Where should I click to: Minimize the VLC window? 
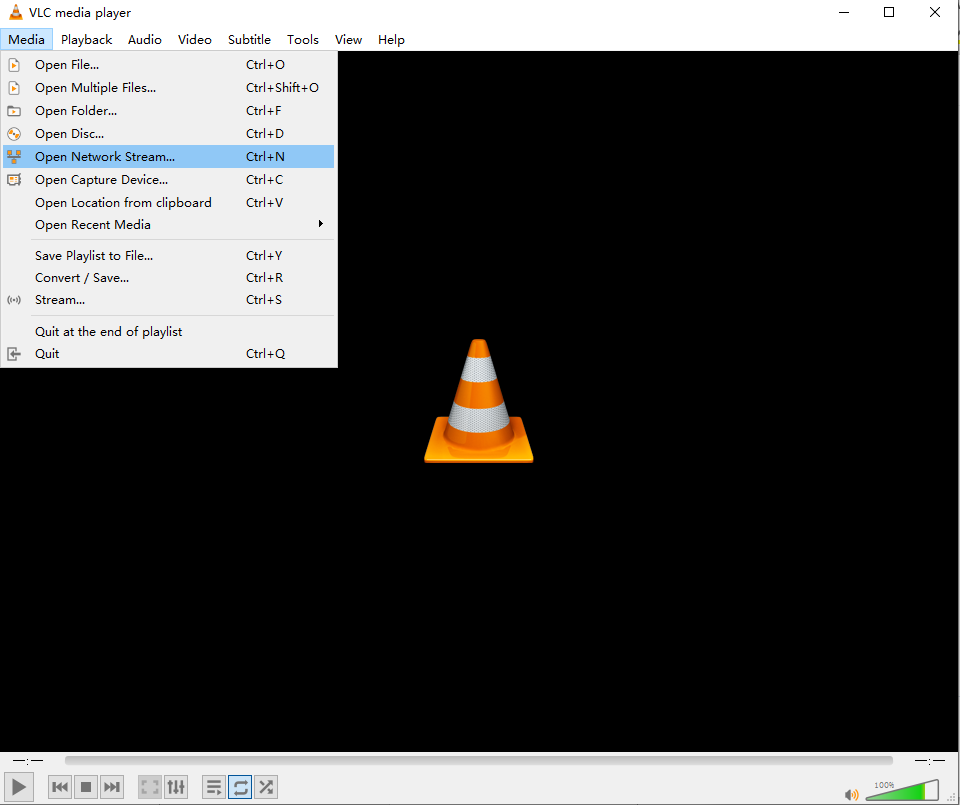844,12
